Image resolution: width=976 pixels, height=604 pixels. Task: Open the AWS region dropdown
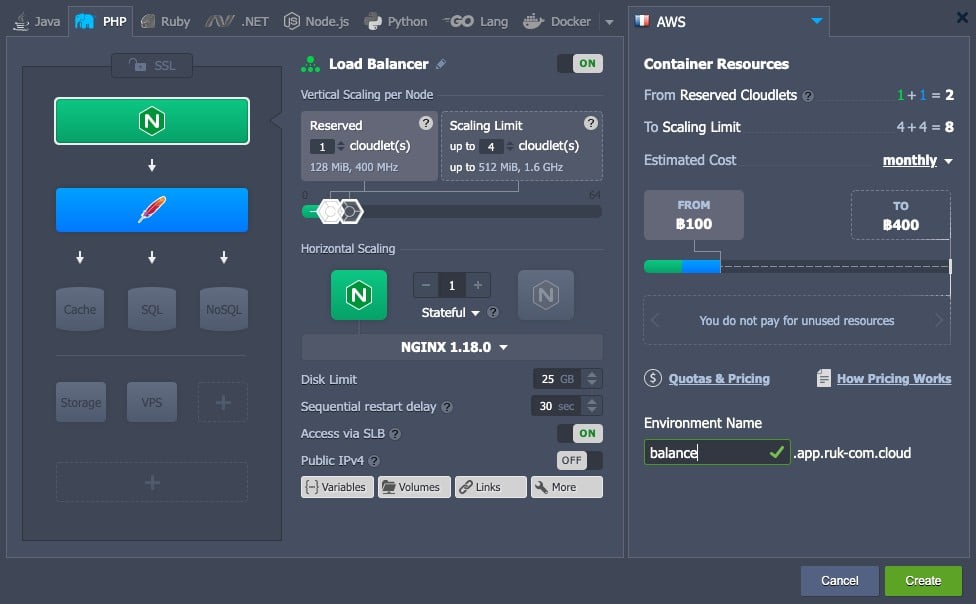pos(817,21)
